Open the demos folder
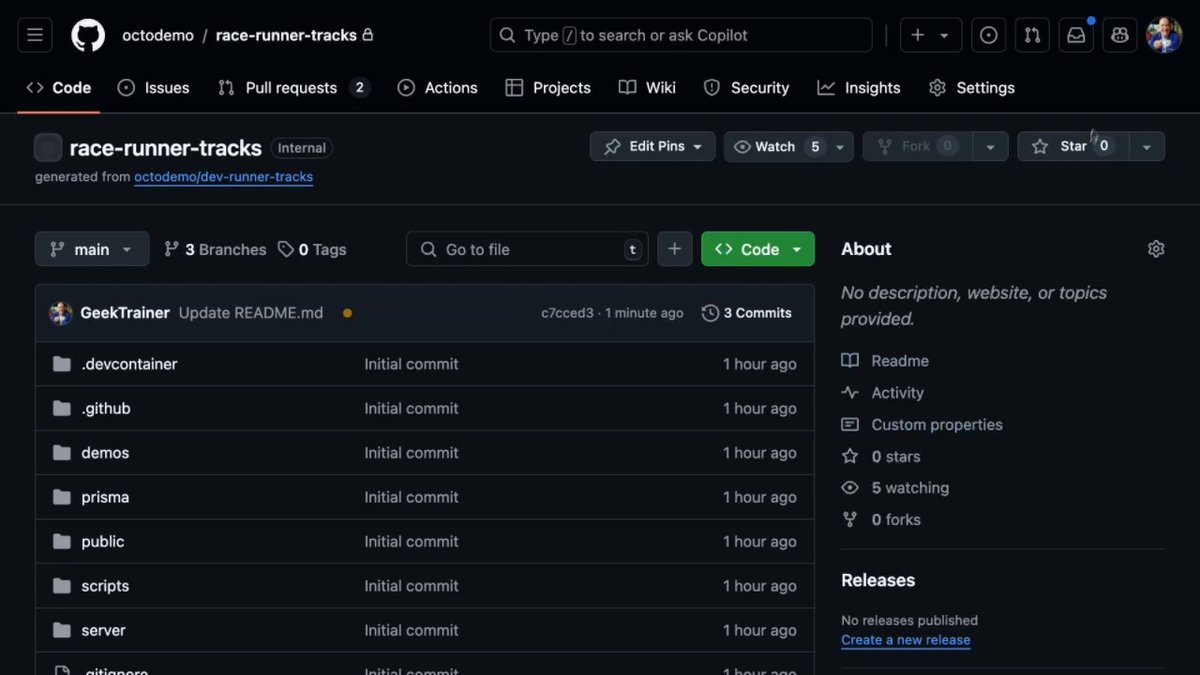The height and width of the screenshot is (675, 1200). [x=105, y=453]
